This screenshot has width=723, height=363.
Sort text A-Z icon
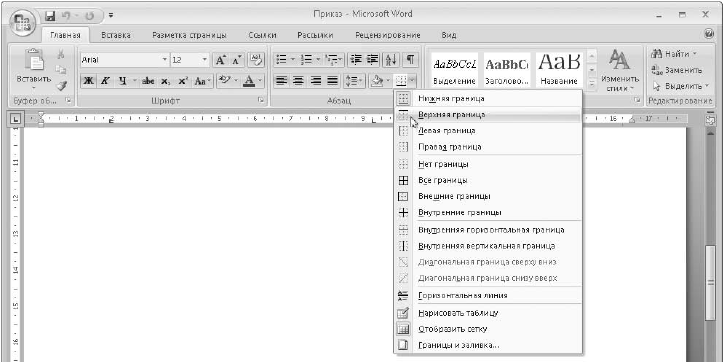tap(391, 60)
